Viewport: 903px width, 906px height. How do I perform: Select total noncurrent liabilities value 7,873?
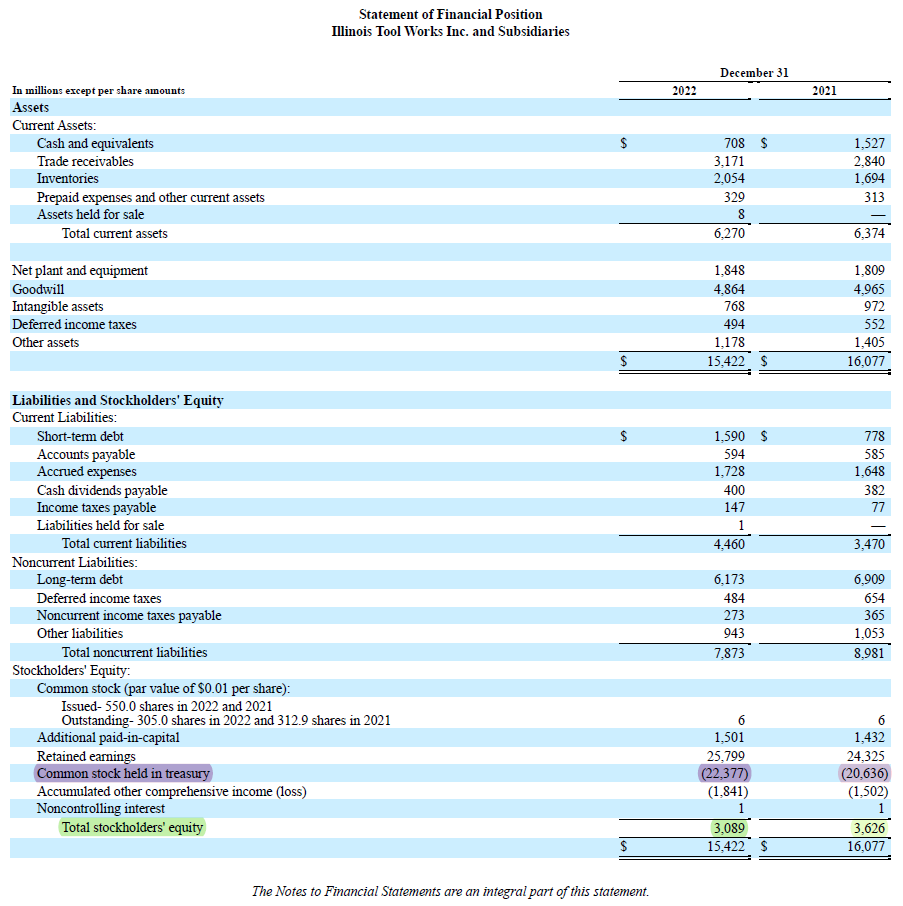(x=729, y=653)
